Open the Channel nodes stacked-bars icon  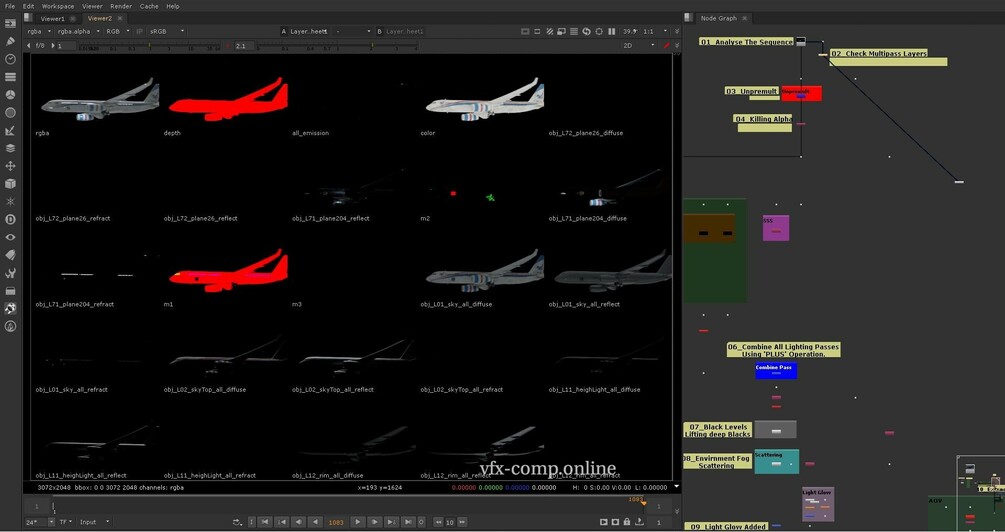10,77
